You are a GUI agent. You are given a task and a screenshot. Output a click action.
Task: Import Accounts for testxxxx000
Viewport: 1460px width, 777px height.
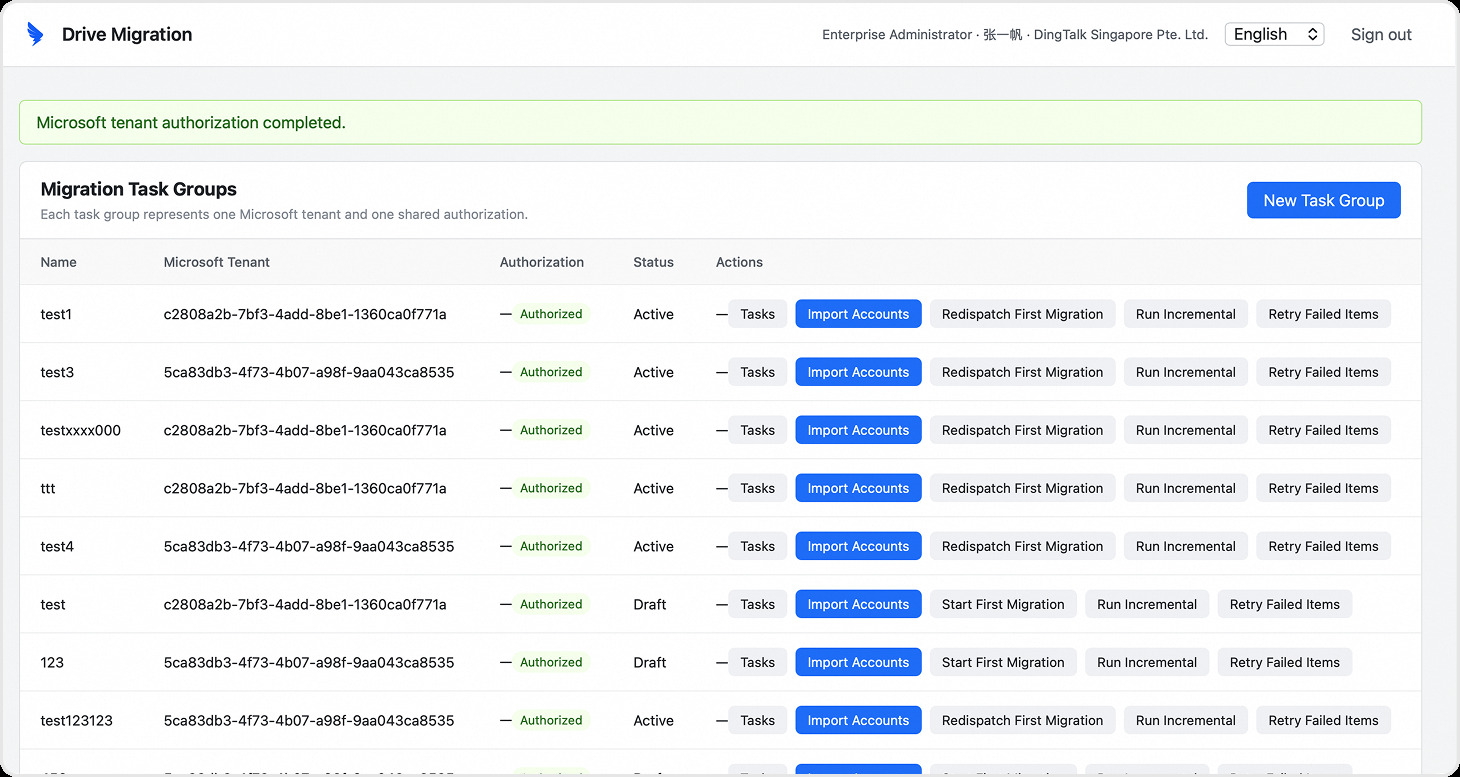858,430
